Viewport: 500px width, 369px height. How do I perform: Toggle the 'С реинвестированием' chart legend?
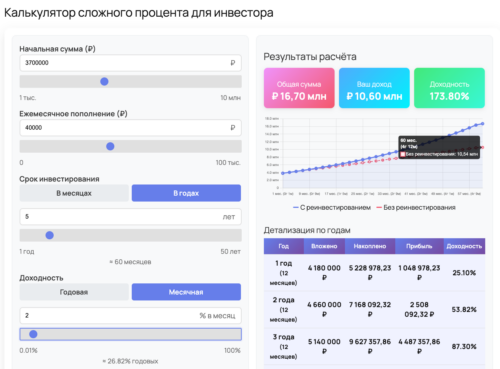[332, 207]
